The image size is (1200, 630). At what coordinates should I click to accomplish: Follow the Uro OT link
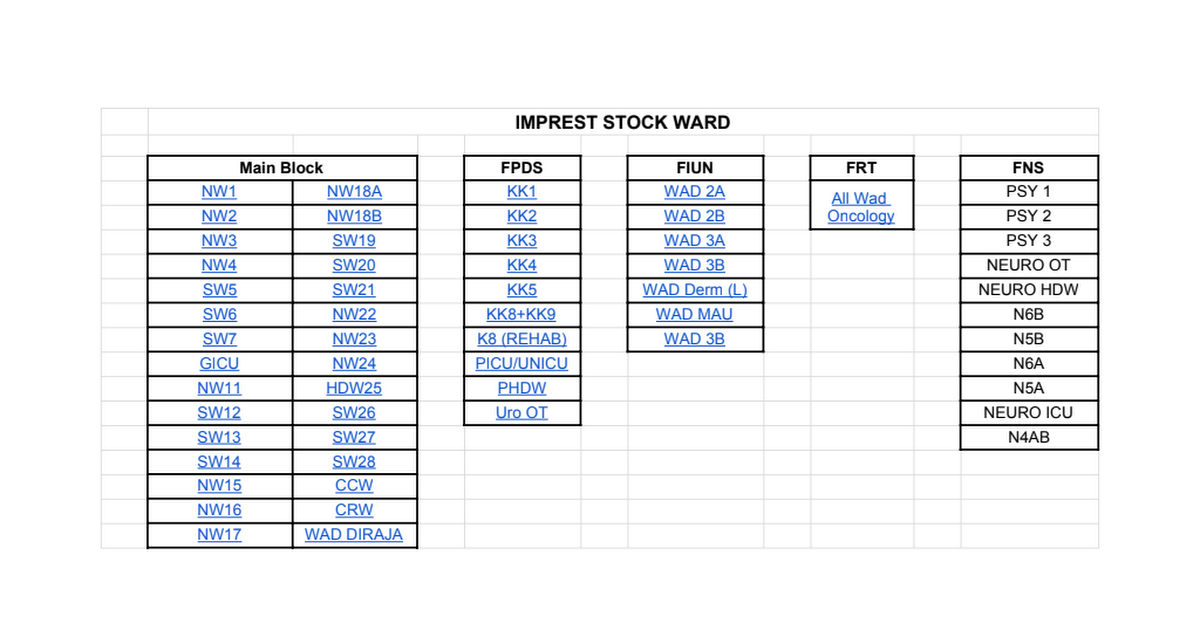coord(522,413)
